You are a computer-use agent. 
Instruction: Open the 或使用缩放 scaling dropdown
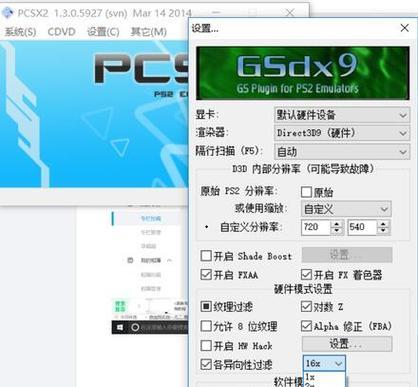pyautogui.click(x=346, y=209)
